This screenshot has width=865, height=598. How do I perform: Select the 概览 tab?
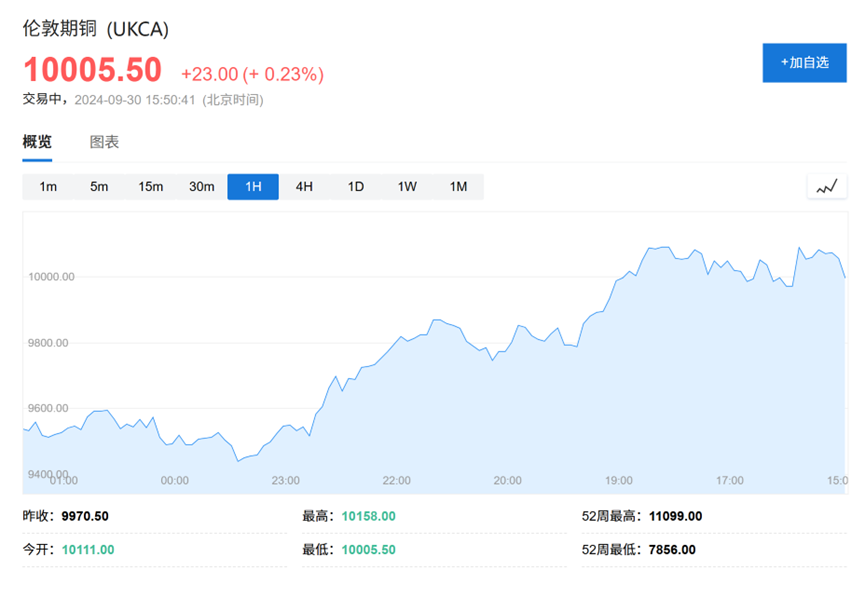pos(37,142)
